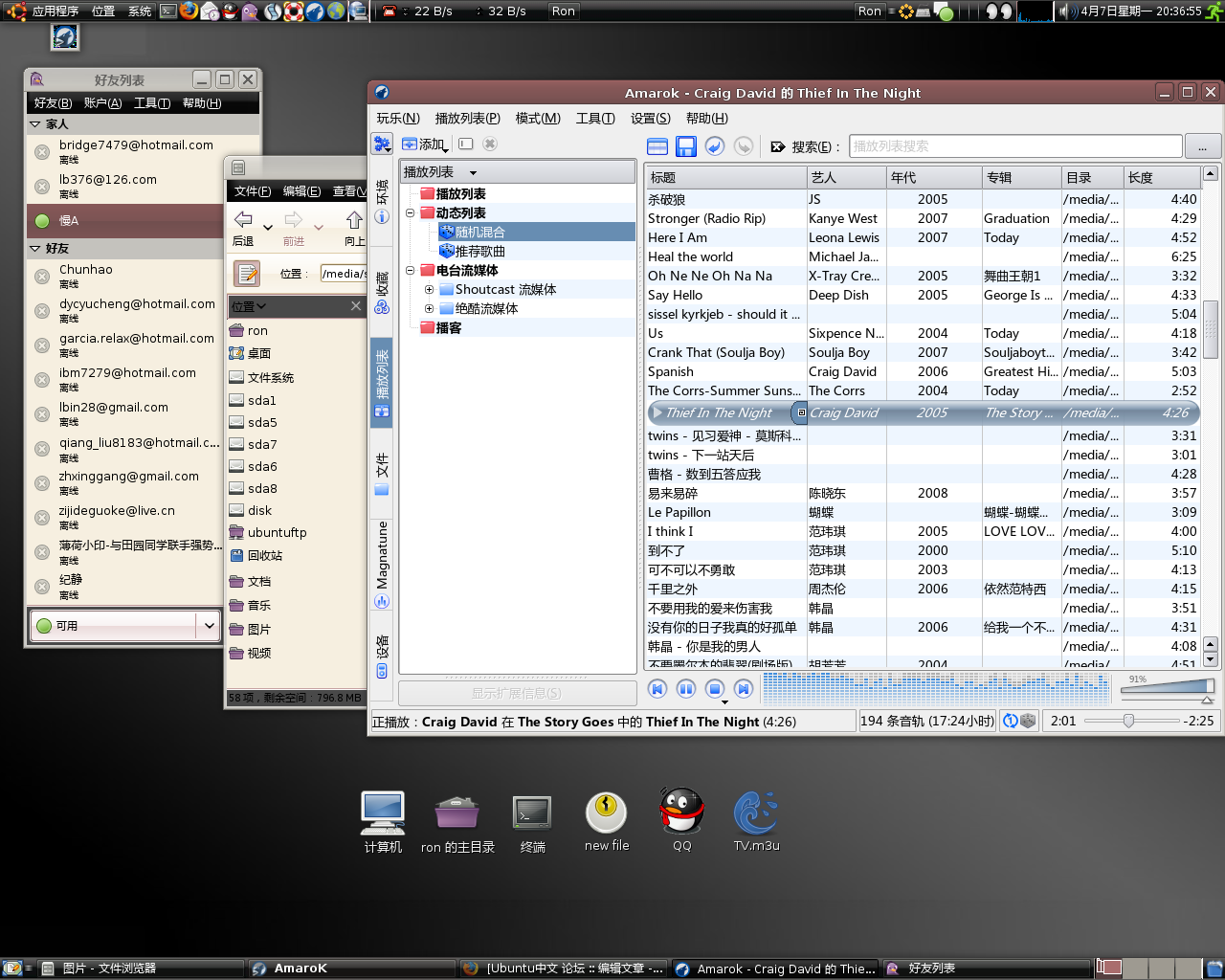This screenshot has width=1225, height=980.
Task: Sort playlist by 艺人 column header
Action: pos(846,177)
